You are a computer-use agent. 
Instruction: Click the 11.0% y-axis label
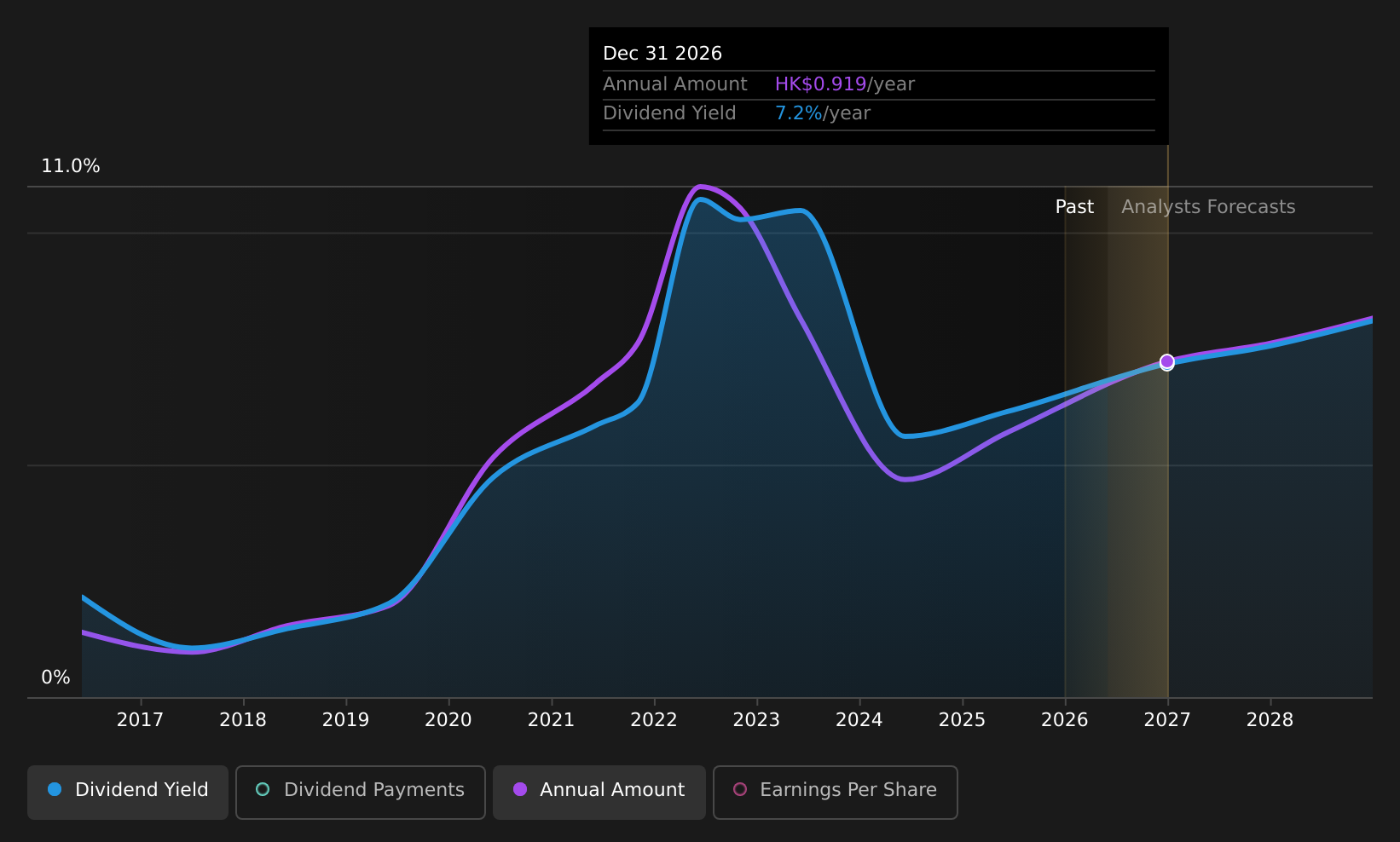[71, 166]
